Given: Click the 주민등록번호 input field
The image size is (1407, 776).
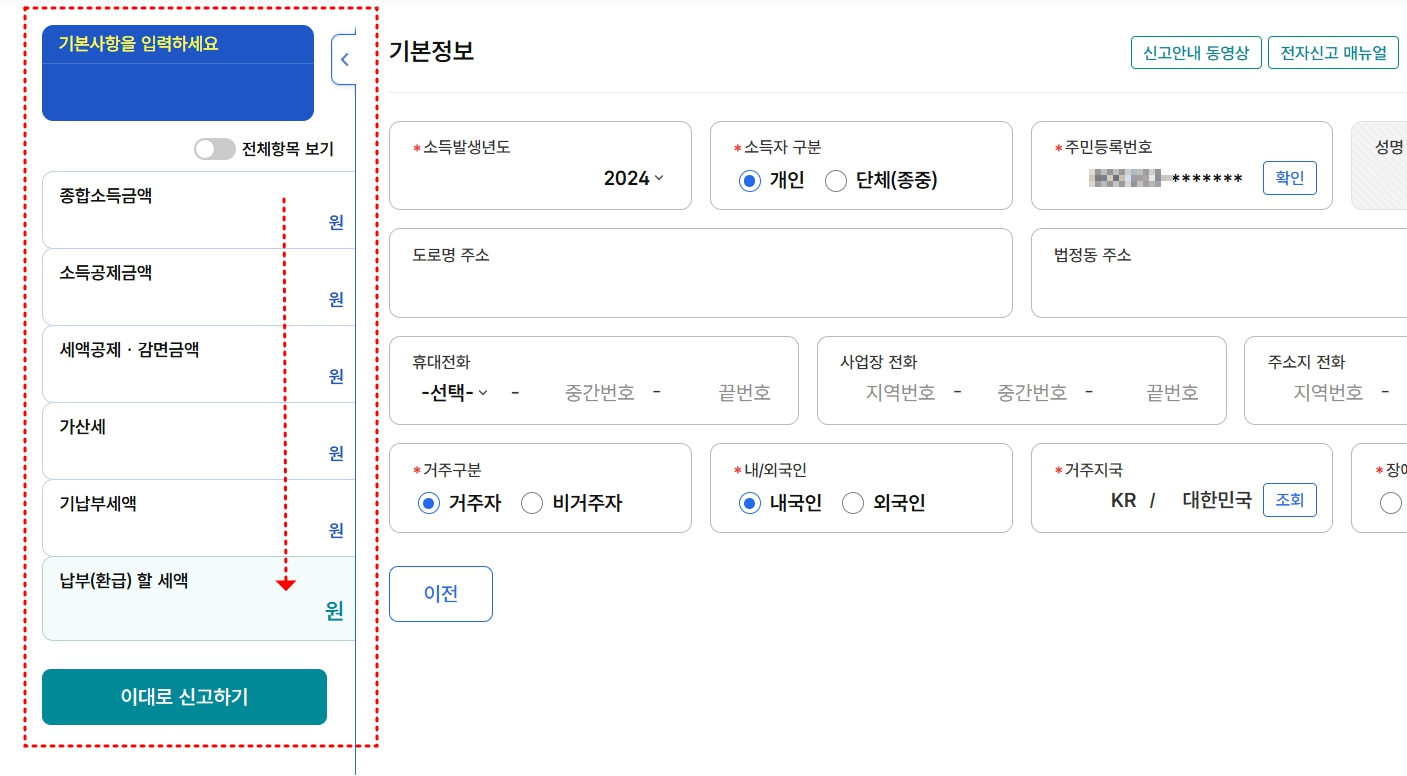Looking at the screenshot, I should coord(1165,178).
